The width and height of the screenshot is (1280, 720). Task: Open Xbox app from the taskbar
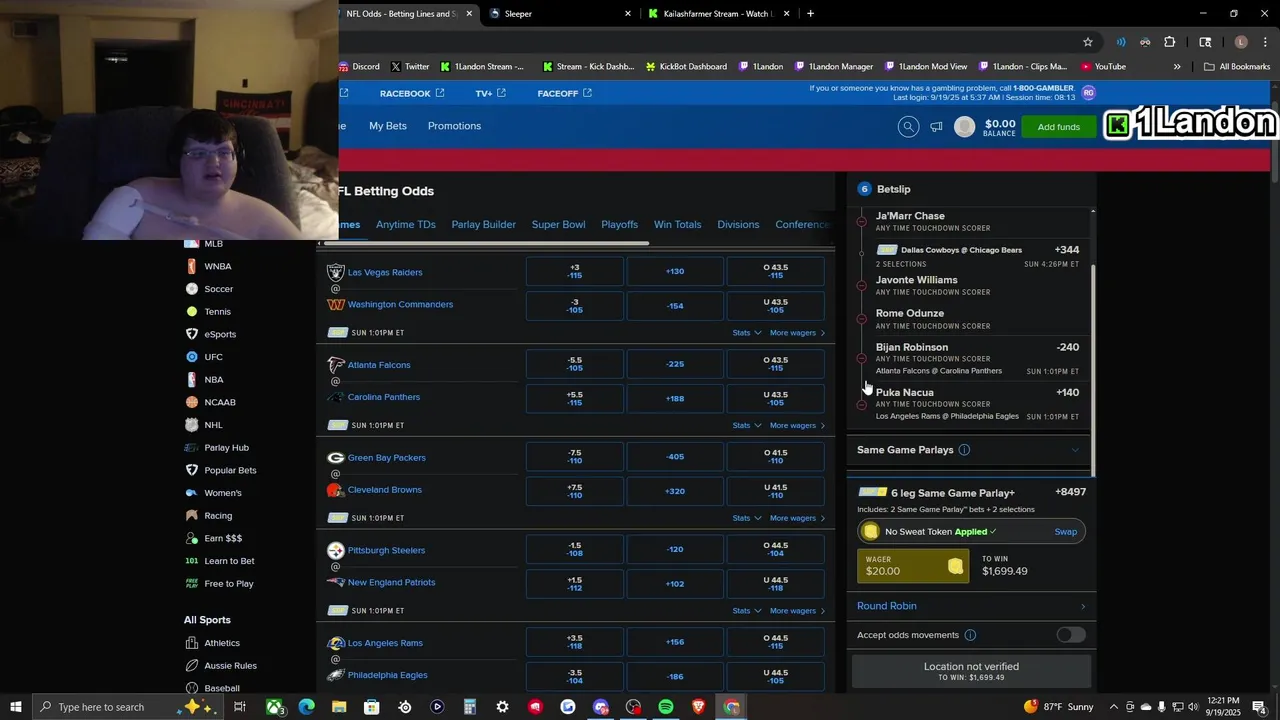pyautogui.click(x=274, y=707)
